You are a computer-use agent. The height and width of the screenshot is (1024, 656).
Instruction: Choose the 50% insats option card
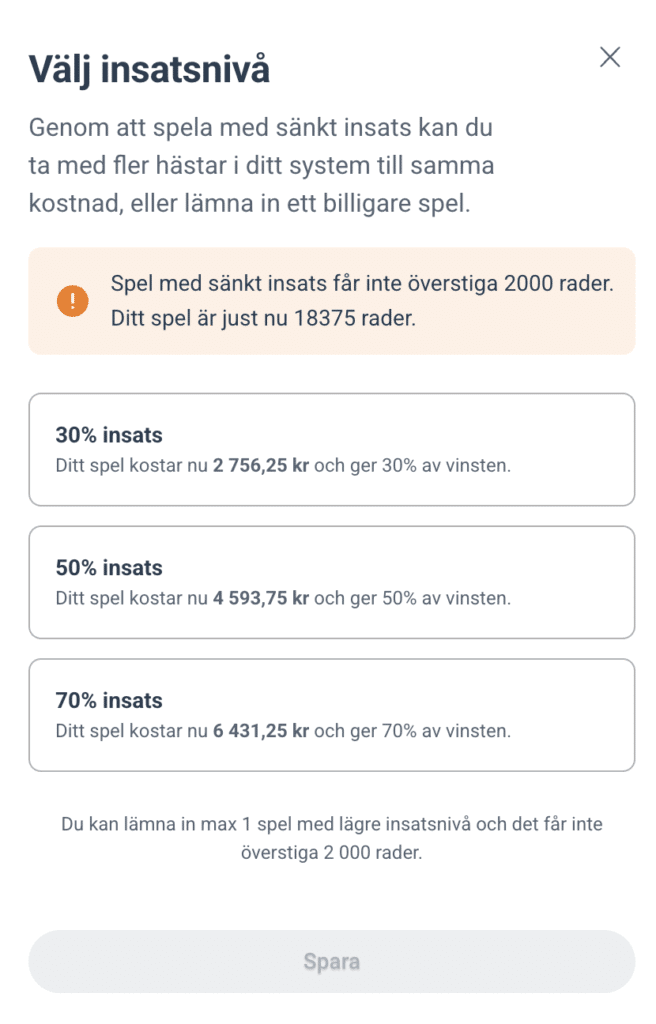331,582
